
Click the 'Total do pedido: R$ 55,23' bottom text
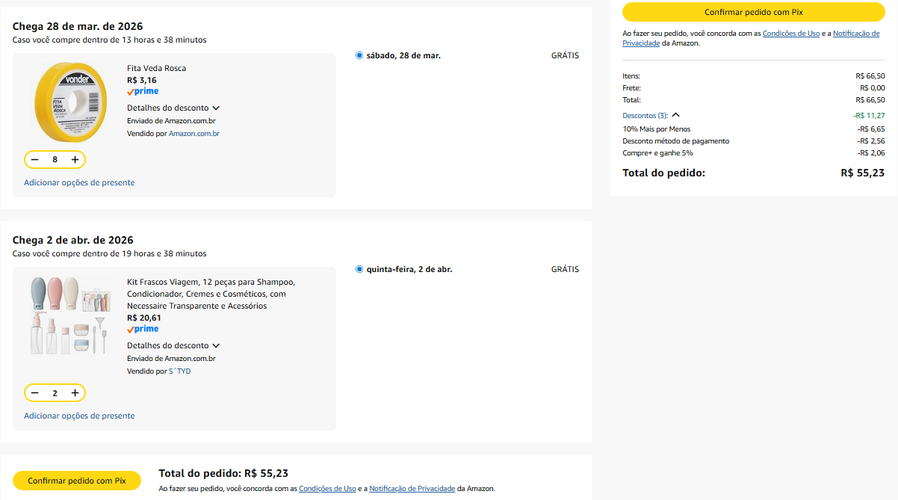pos(223,474)
